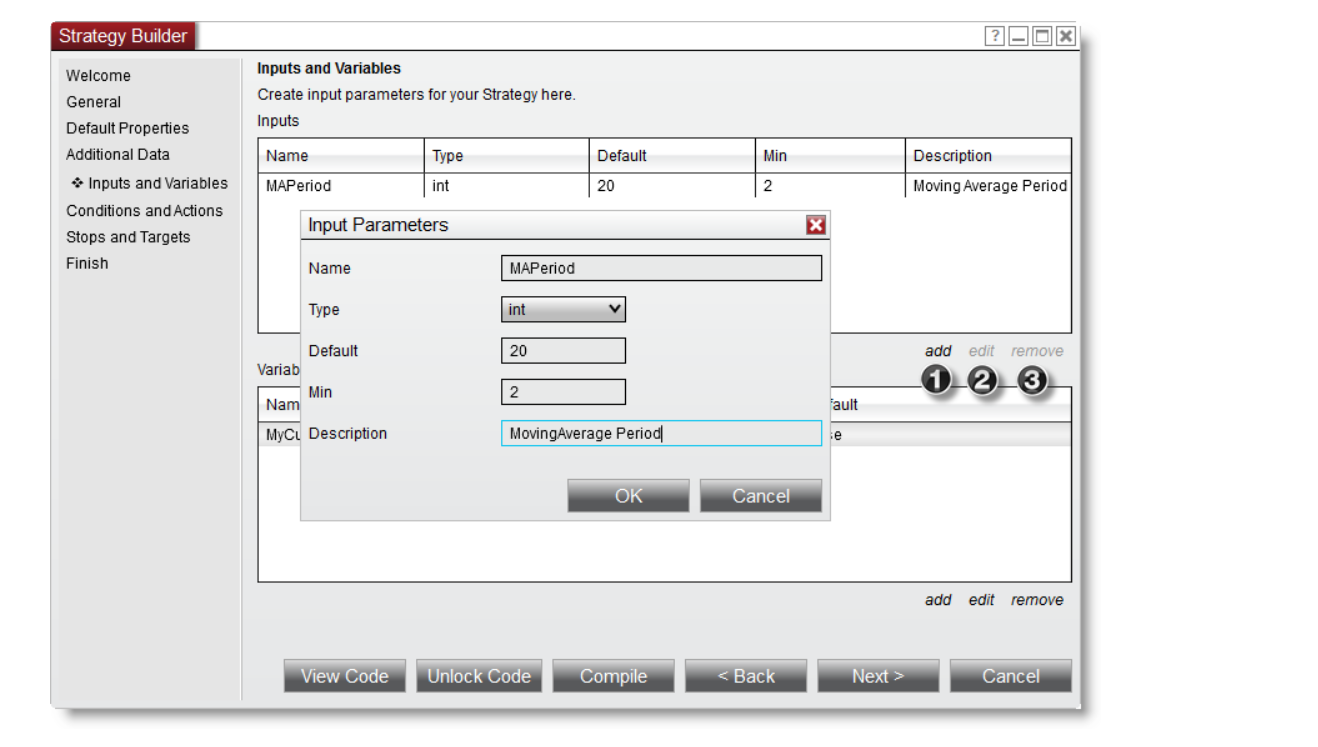The image size is (1318, 747).
Task: Select the MAPeriod cell in Inputs table
Action: (x=341, y=186)
